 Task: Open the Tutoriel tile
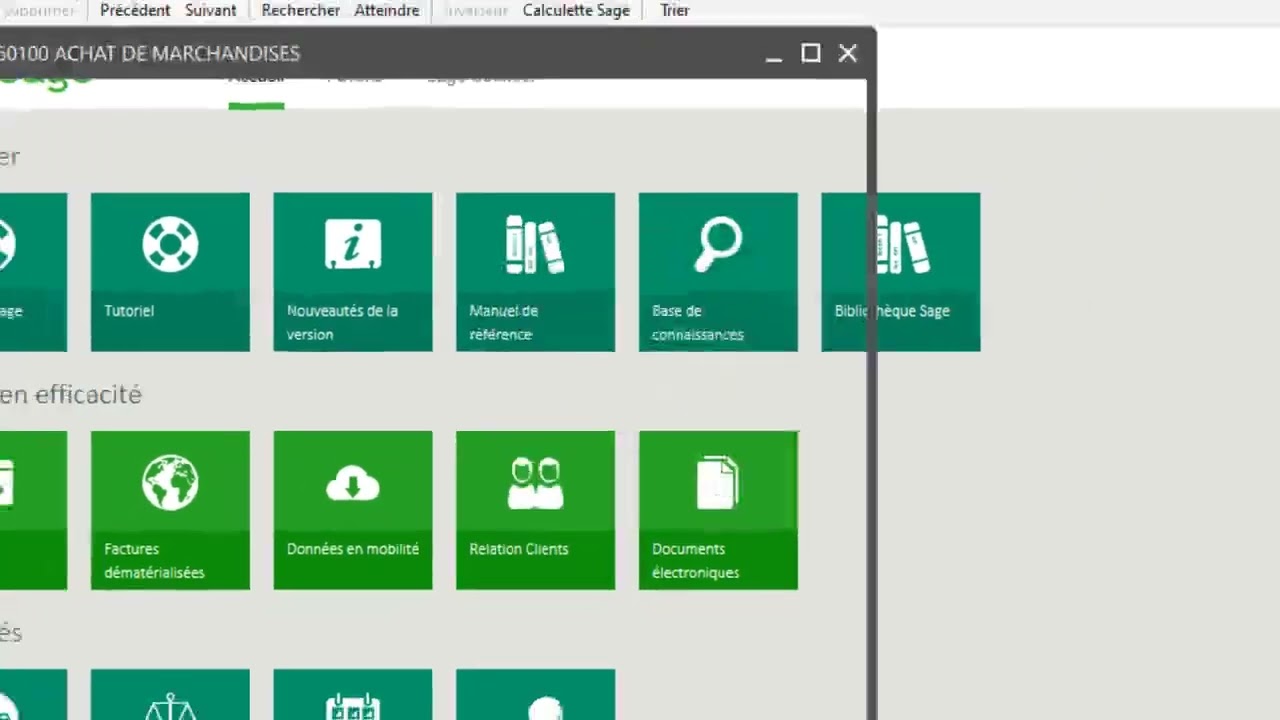tap(170, 272)
